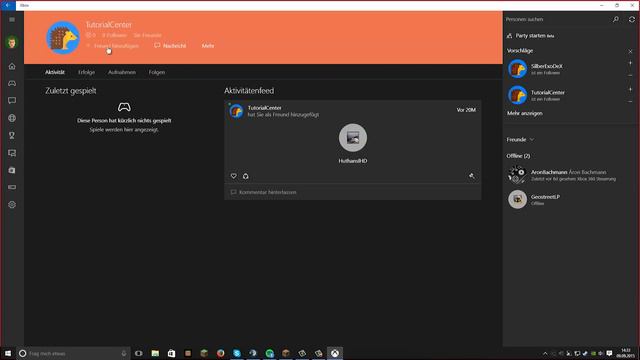Open the Mehr menu in profile header

pyautogui.click(x=208, y=46)
